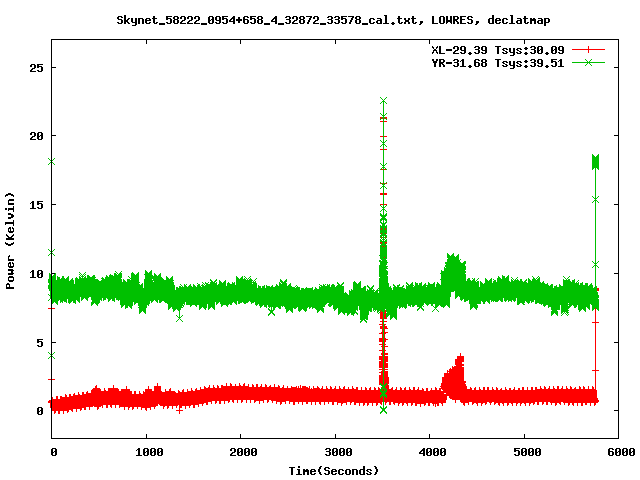
Task: Click the Power (Kelvin) y-axis label
Action: tap(10, 241)
